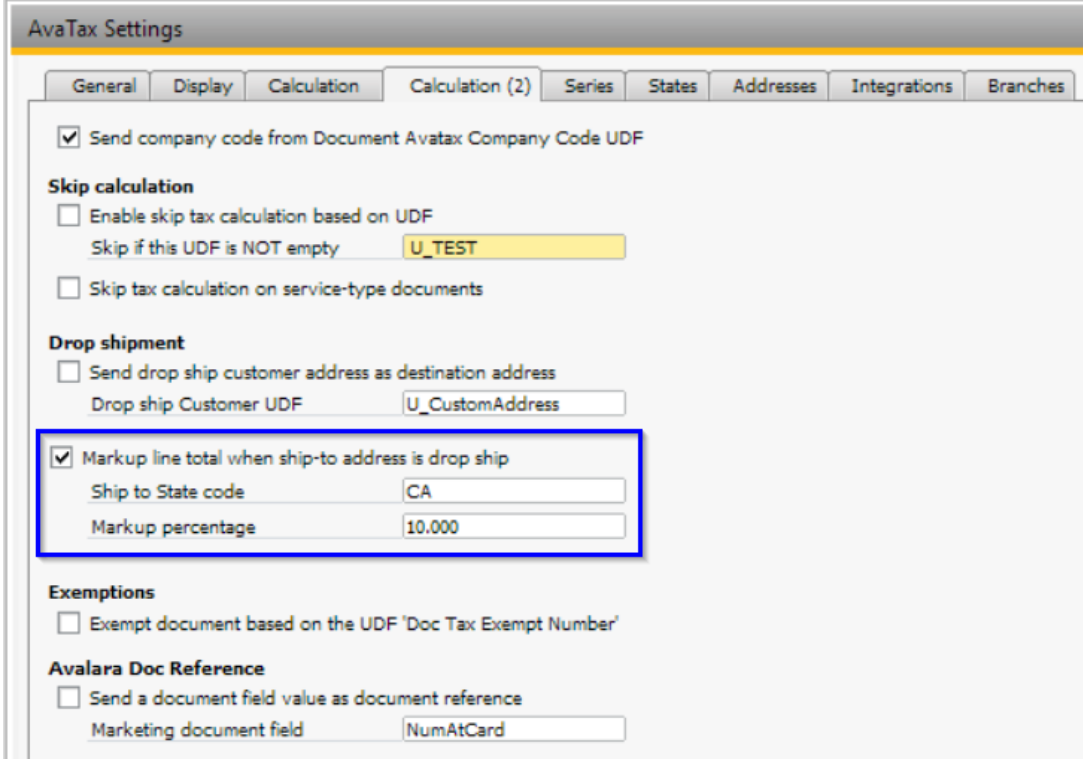Click the Drop shipment heading
1083x759 pixels.
pyautogui.click(x=117, y=343)
